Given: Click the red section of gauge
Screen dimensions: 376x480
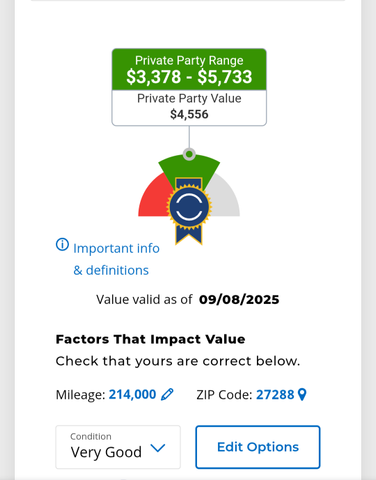Looking at the screenshot, I should [153, 199].
